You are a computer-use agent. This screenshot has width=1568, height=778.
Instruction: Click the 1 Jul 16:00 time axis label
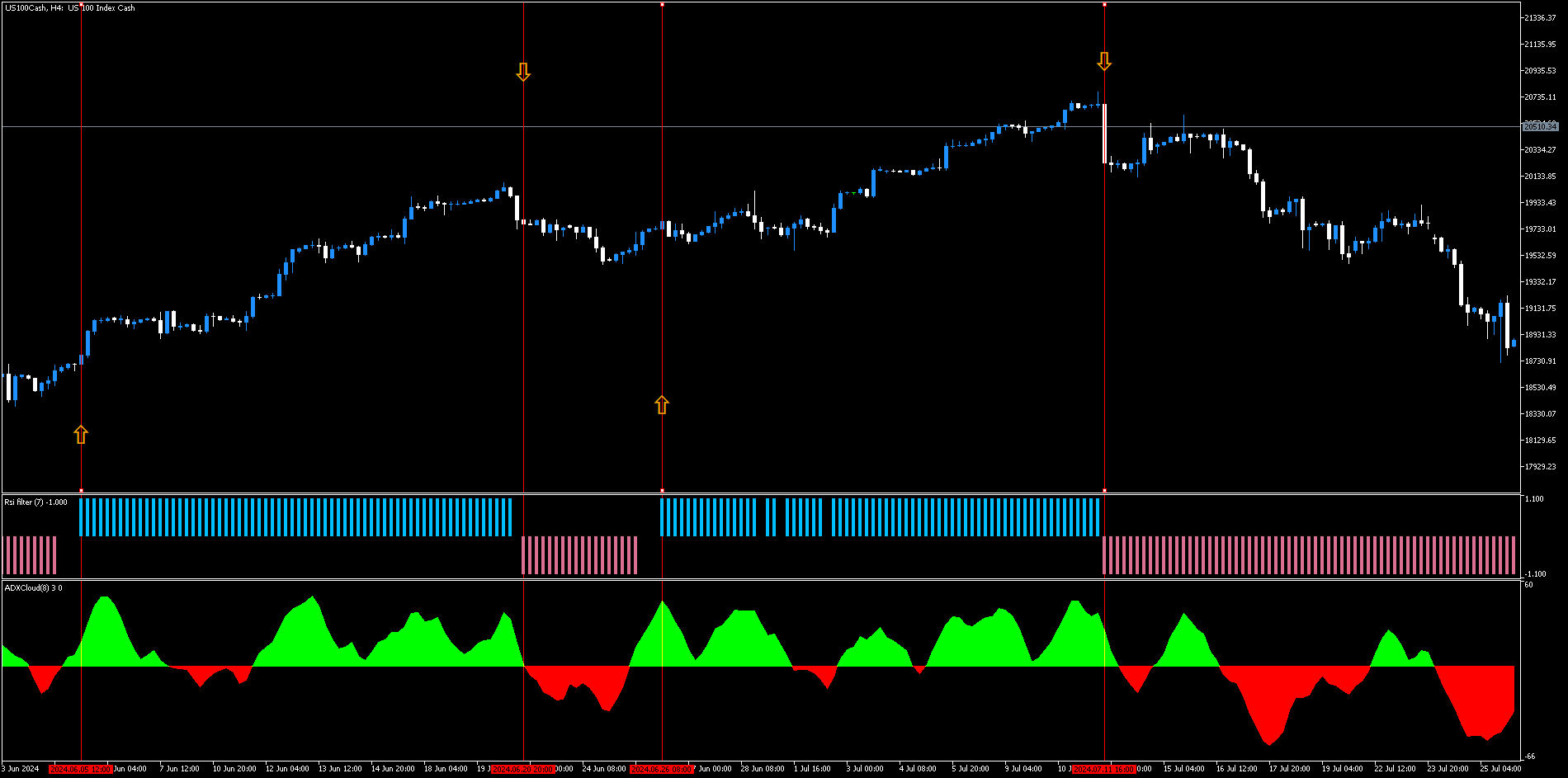(812, 769)
